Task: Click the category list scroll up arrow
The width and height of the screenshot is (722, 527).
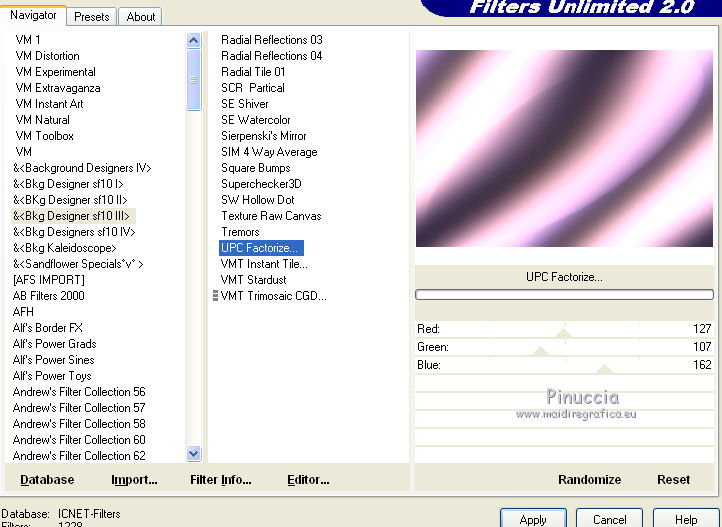Action: 194,41
